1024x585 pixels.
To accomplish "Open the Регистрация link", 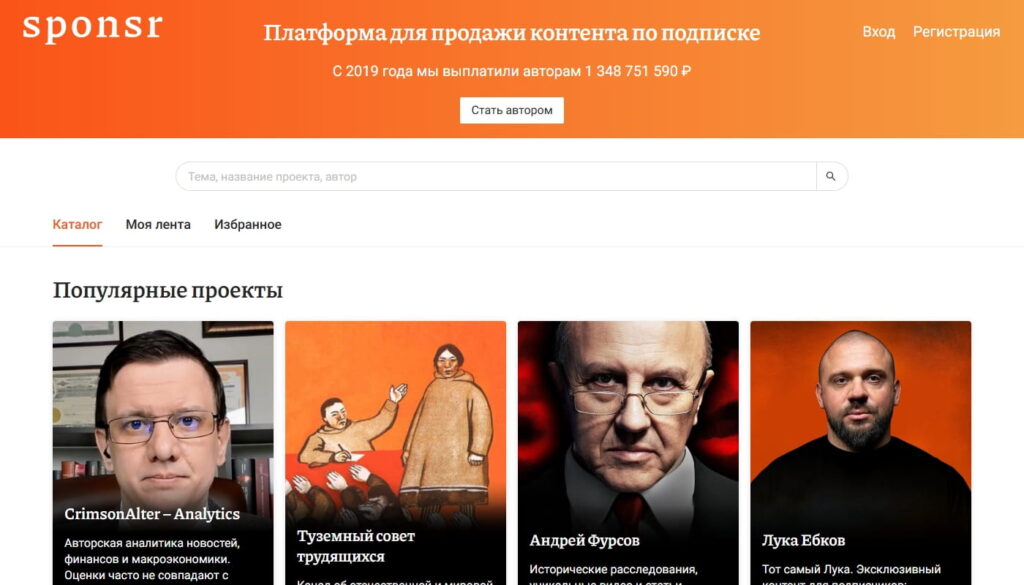I will [956, 32].
